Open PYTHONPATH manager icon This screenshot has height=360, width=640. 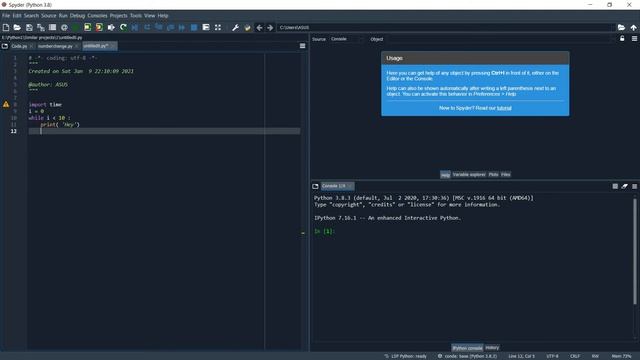247,27
